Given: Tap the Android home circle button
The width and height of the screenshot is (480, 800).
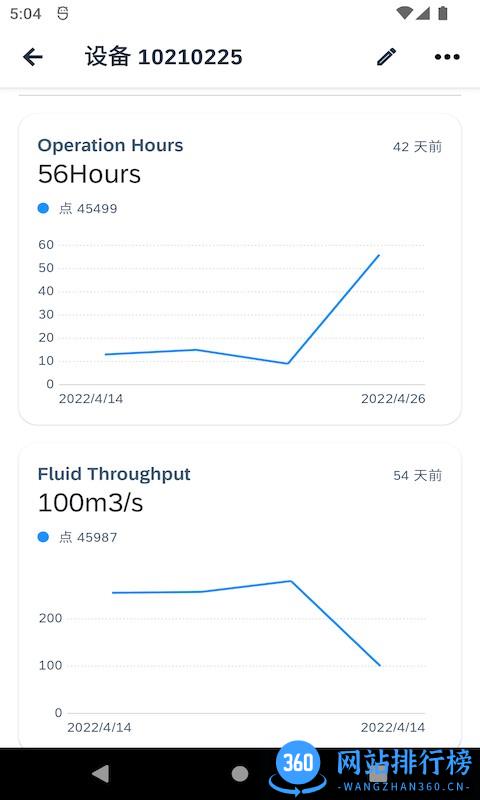Looking at the screenshot, I should pyautogui.click(x=240, y=773).
